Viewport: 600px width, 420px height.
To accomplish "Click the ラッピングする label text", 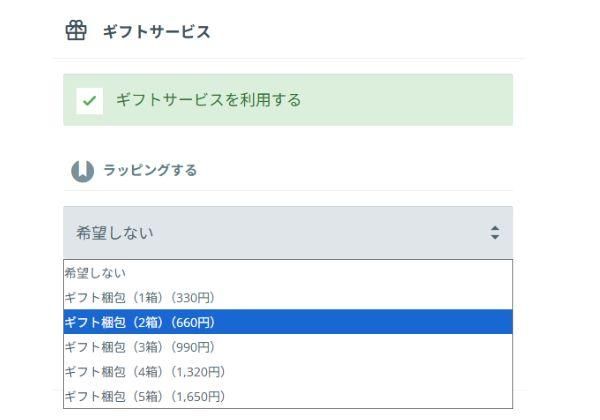I will pyautogui.click(x=150, y=169).
